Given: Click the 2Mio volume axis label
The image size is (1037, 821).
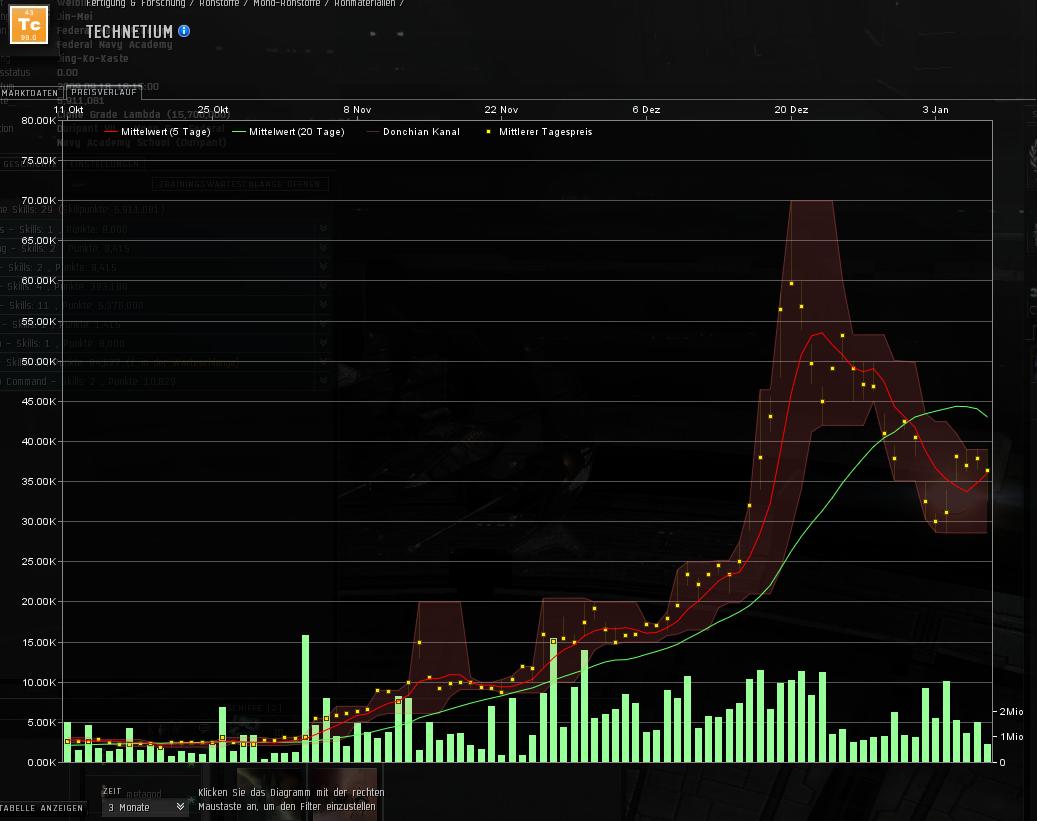Looking at the screenshot, I should (x=1011, y=712).
